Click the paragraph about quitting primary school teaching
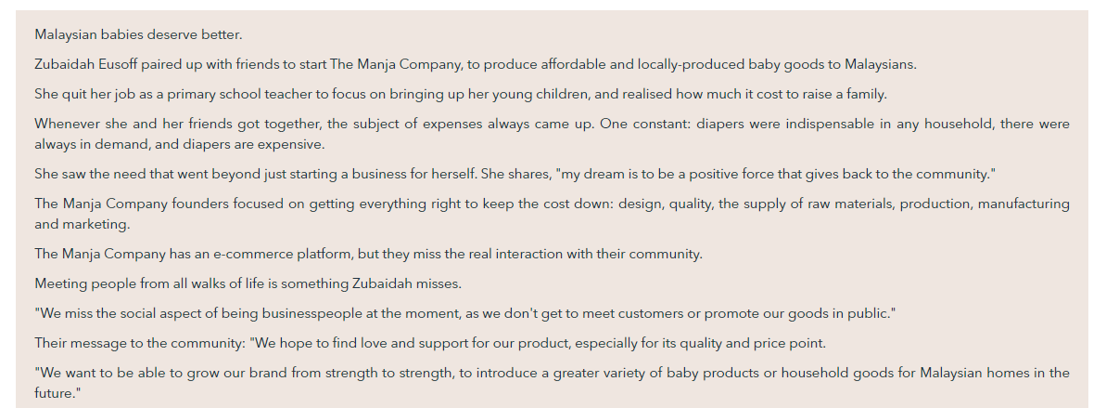 (x=461, y=94)
